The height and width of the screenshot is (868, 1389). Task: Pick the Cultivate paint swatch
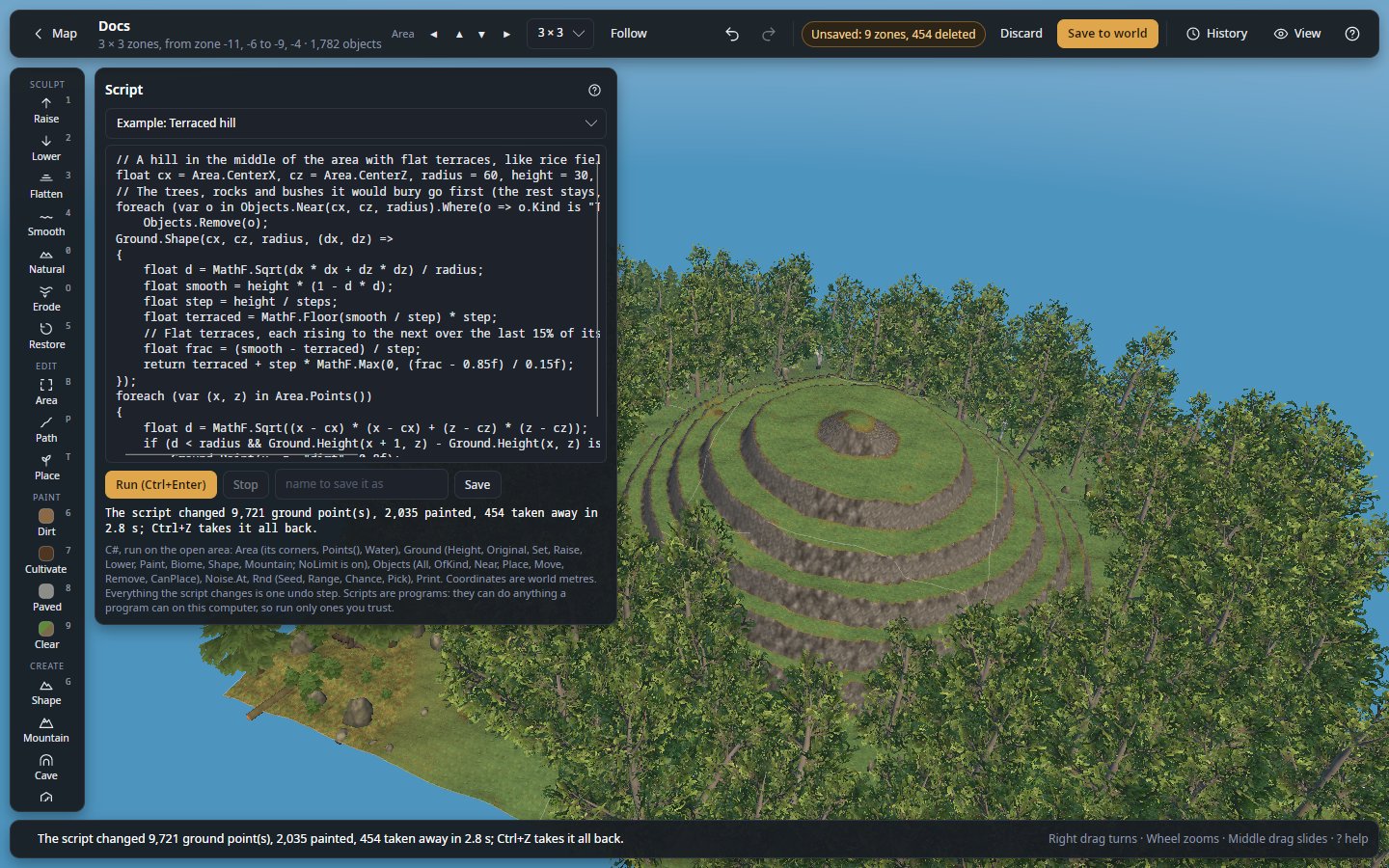[x=46, y=560]
